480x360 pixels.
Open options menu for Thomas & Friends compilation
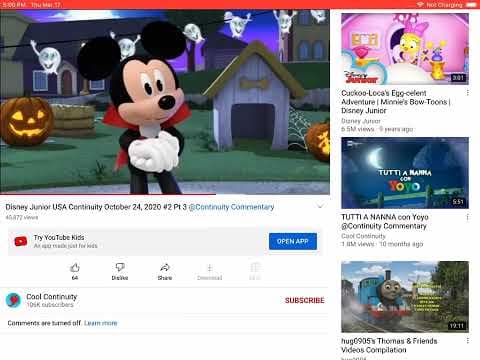468,341
